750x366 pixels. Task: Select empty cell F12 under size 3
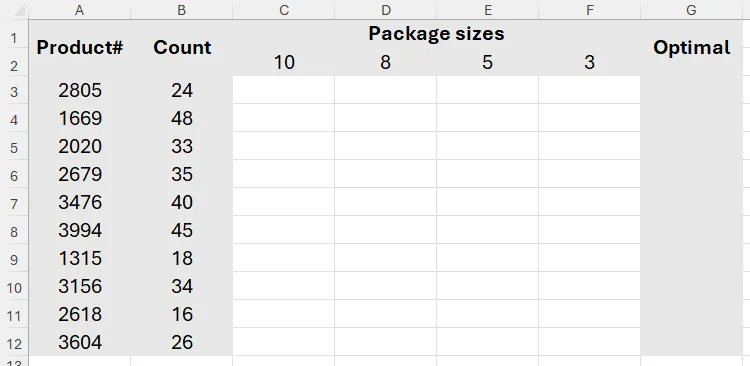(x=589, y=342)
